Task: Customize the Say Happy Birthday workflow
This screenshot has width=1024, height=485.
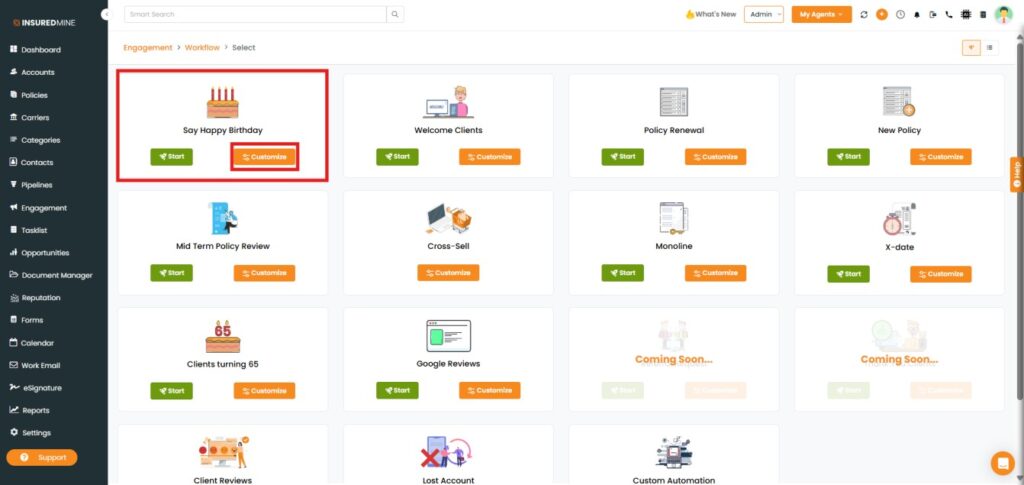Action: tap(264, 157)
